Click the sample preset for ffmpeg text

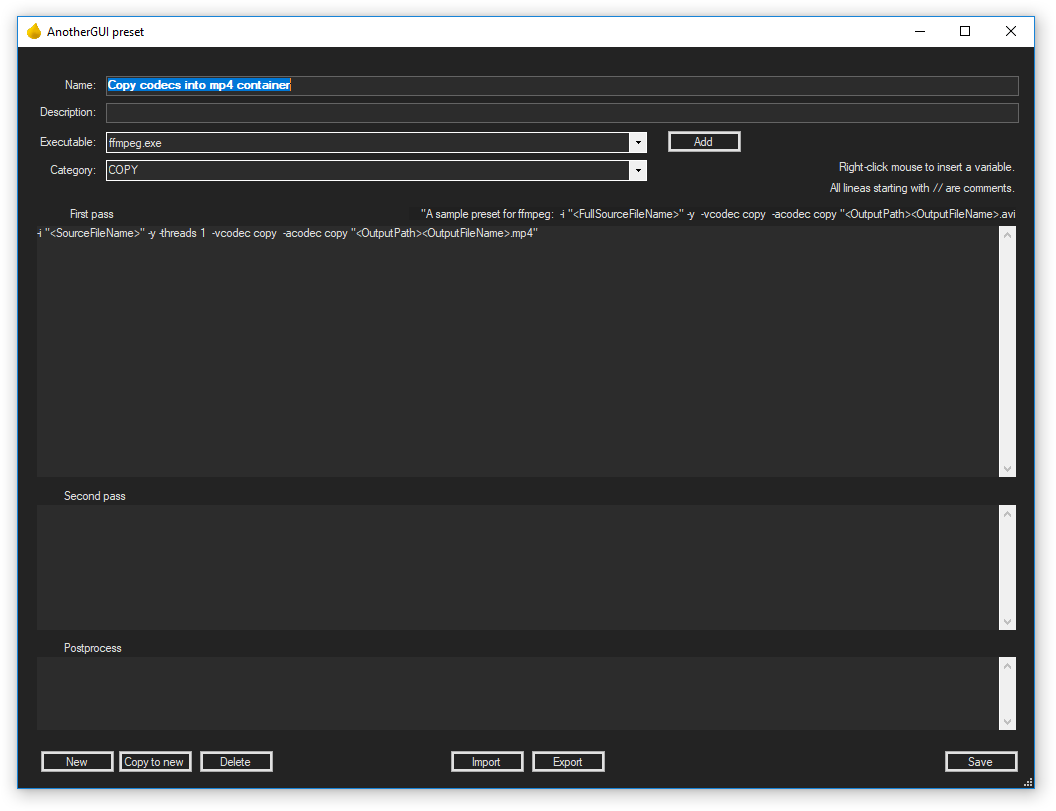click(718, 214)
